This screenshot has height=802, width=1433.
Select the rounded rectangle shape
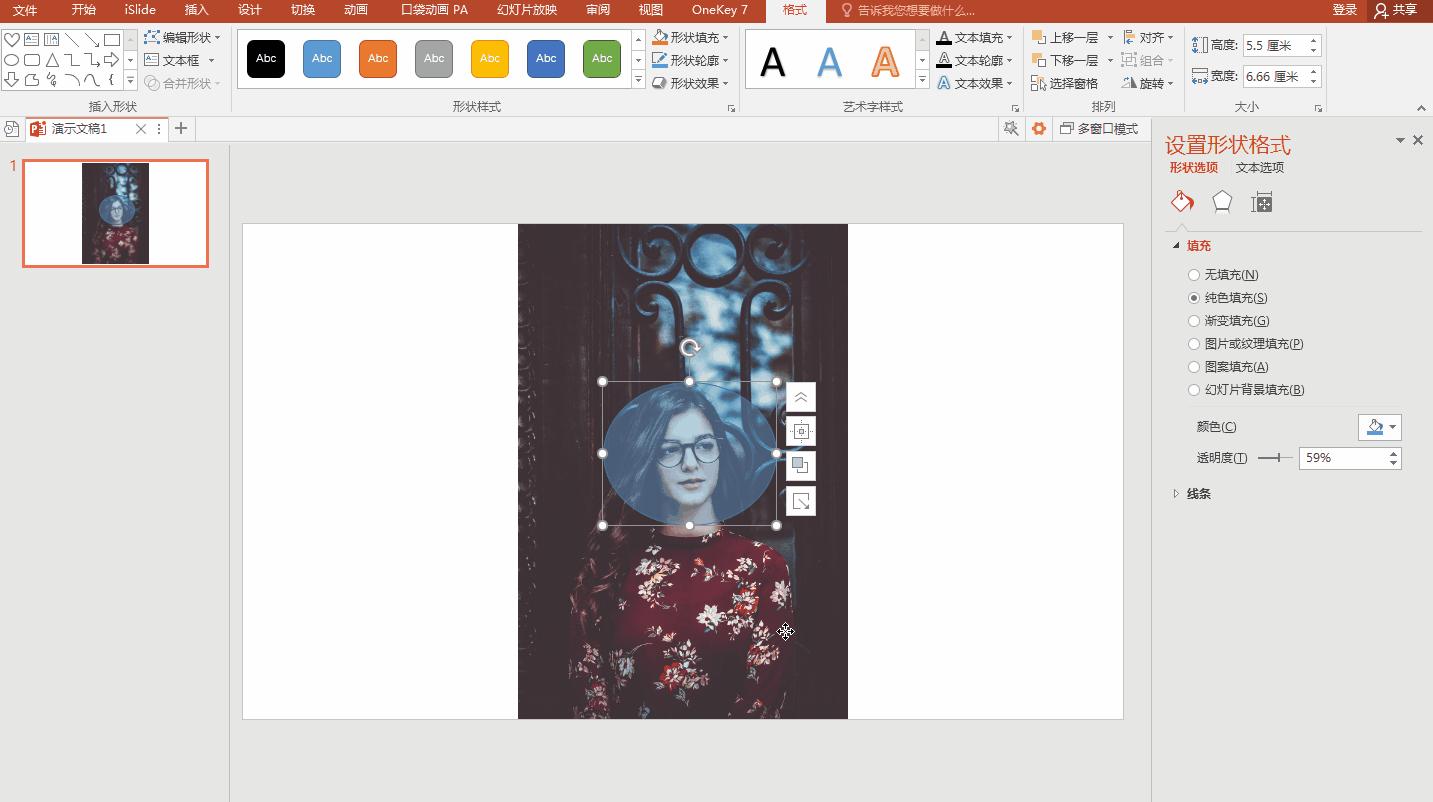click(x=32, y=60)
